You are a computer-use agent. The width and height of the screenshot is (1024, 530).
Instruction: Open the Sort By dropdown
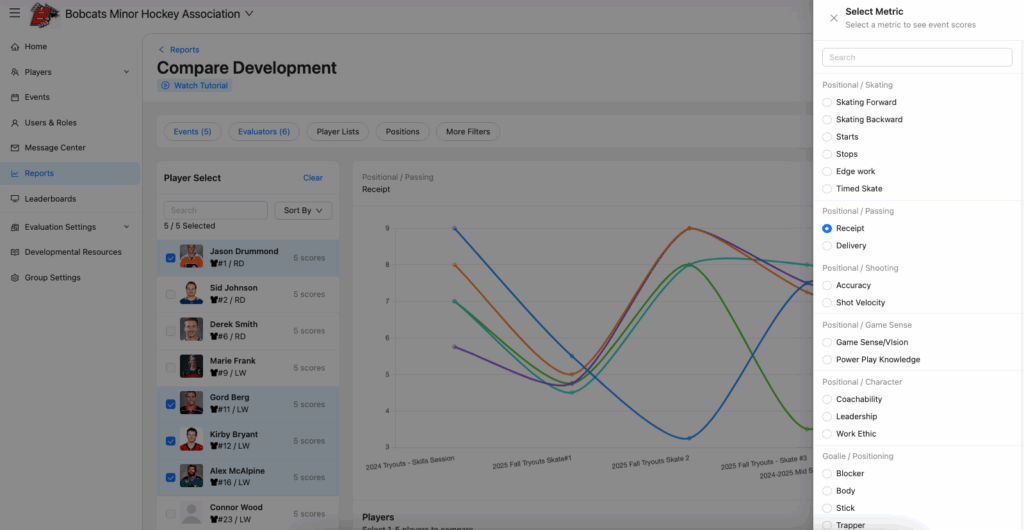coord(303,211)
